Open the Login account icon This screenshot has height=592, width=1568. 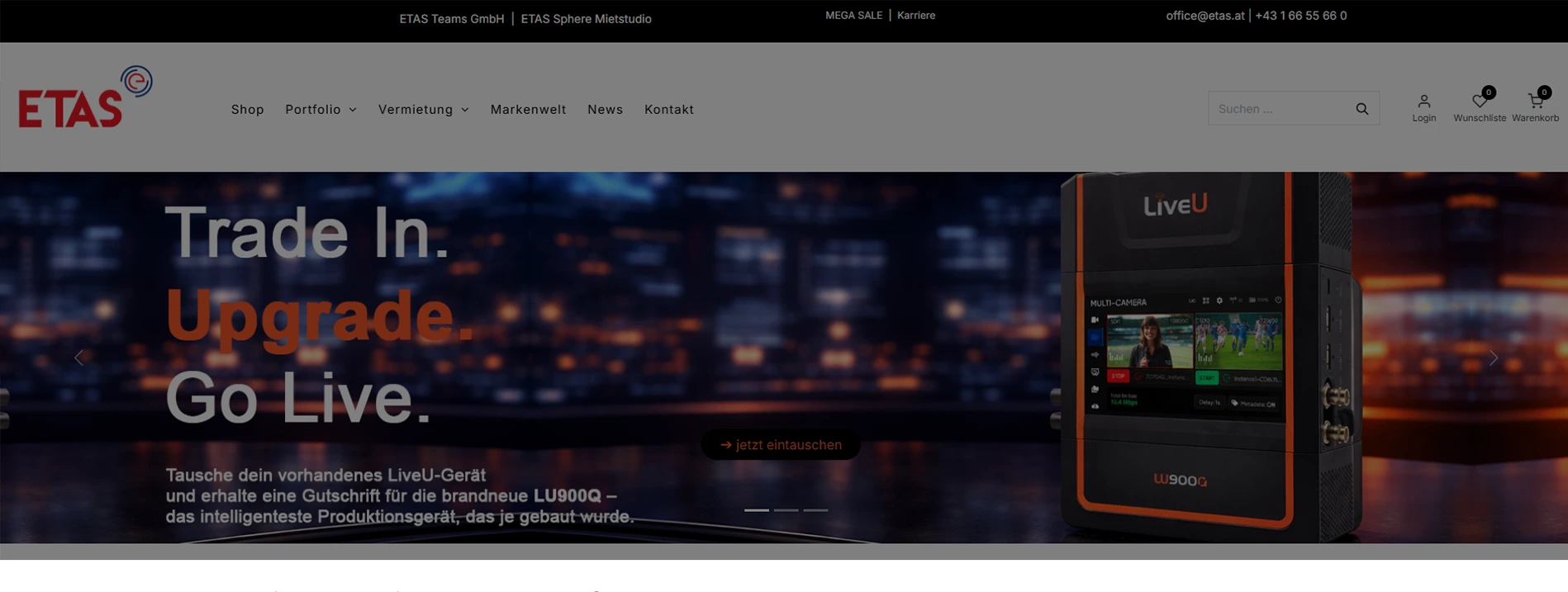click(1423, 108)
